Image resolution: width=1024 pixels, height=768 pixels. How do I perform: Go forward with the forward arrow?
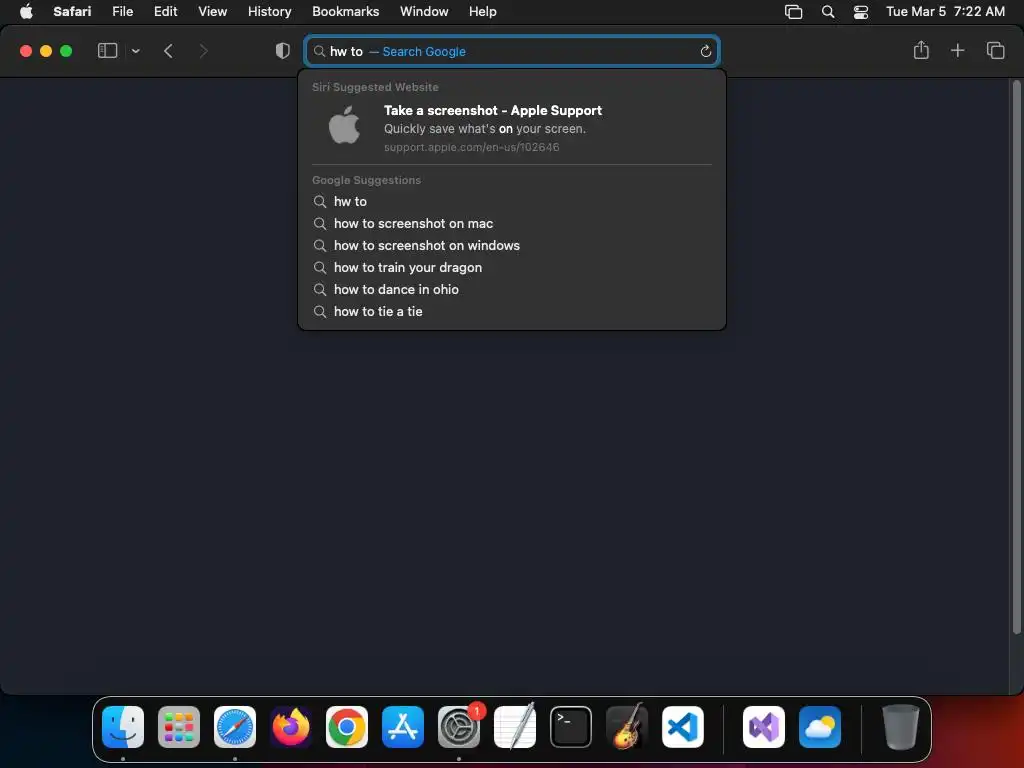[x=203, y=51]
